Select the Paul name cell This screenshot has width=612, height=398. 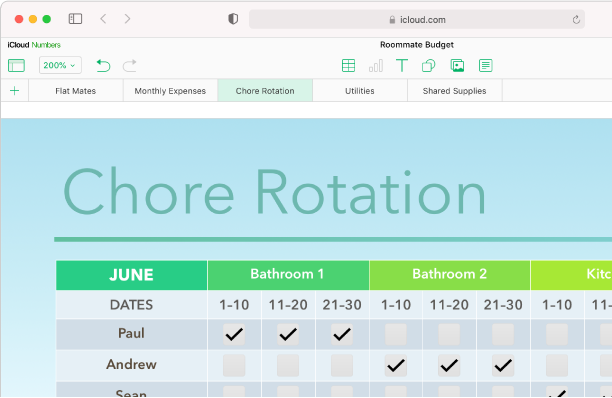point(132,334)
